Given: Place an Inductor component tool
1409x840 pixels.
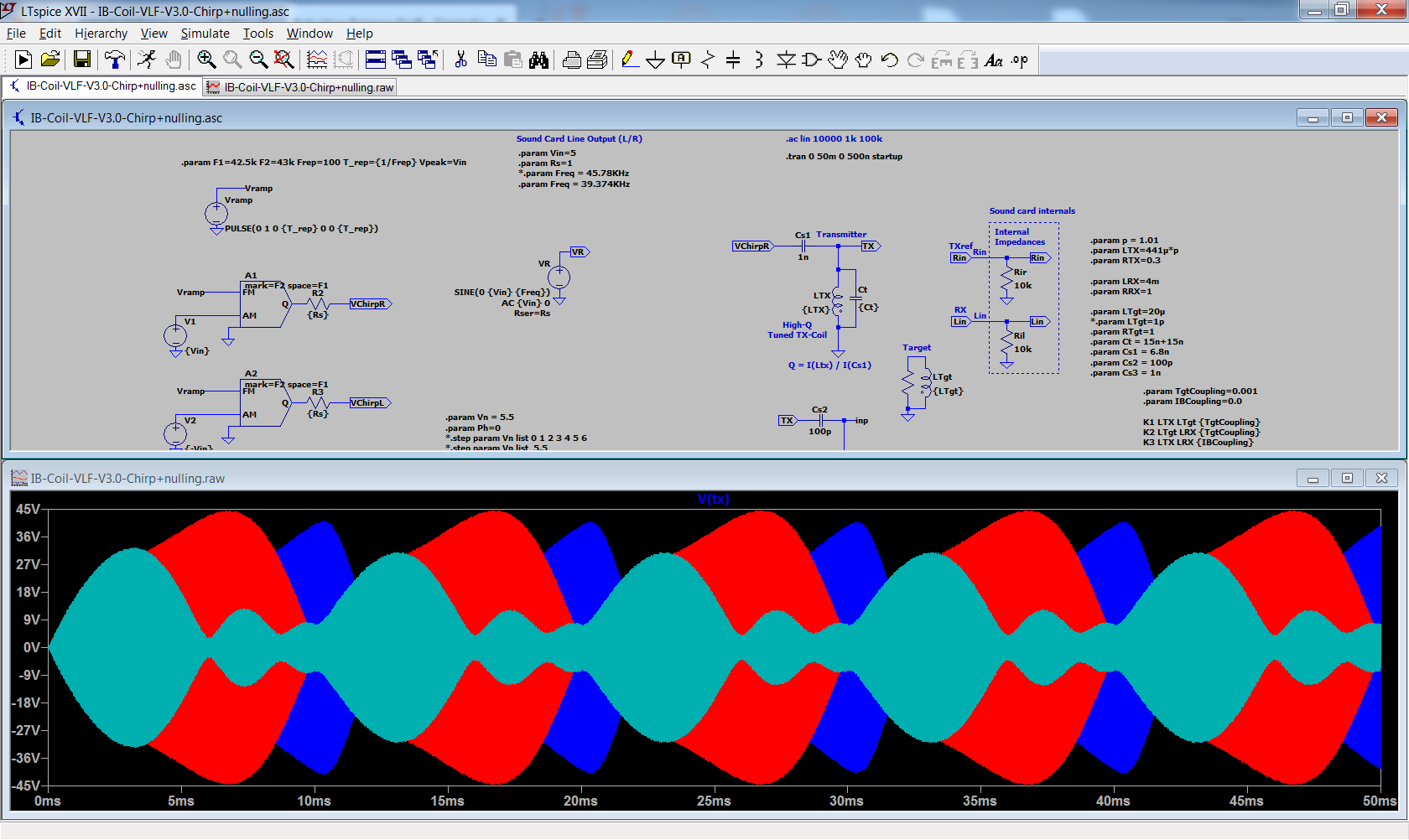Looking at the screenshot, I should (x=759, y=60).
